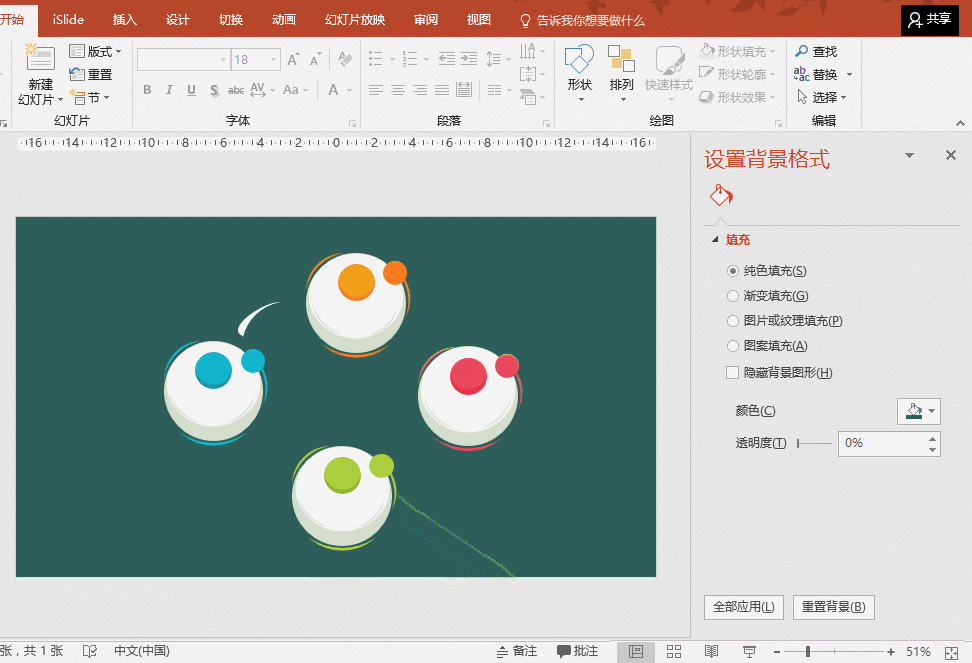Switch to Slide Sorter view icon
Screen dimensions: 972x663
click(x=673, y=652)
